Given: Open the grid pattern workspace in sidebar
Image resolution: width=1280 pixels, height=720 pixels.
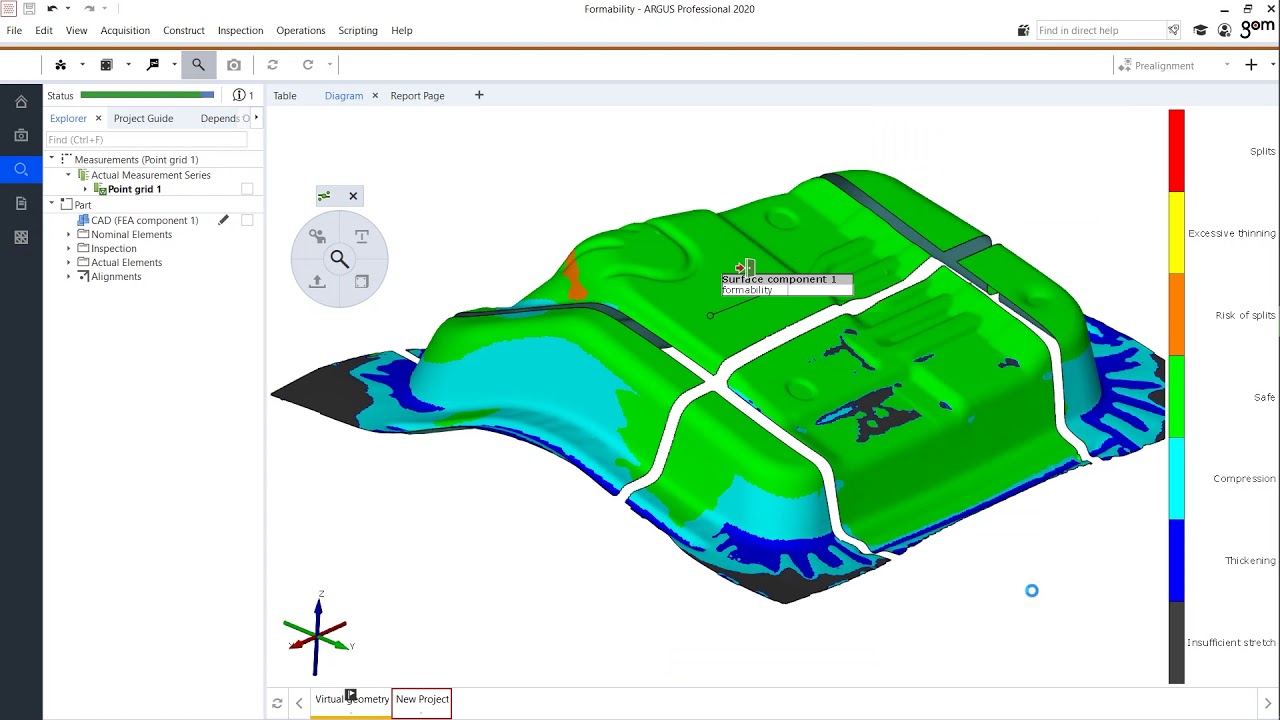Looking at the screenshot, I should click(21, 238).
